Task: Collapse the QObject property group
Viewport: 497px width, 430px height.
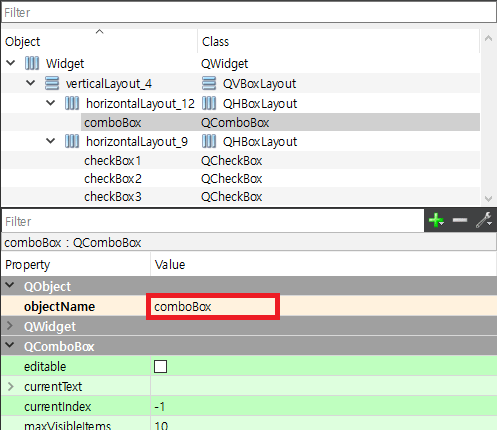Action: 10,285
